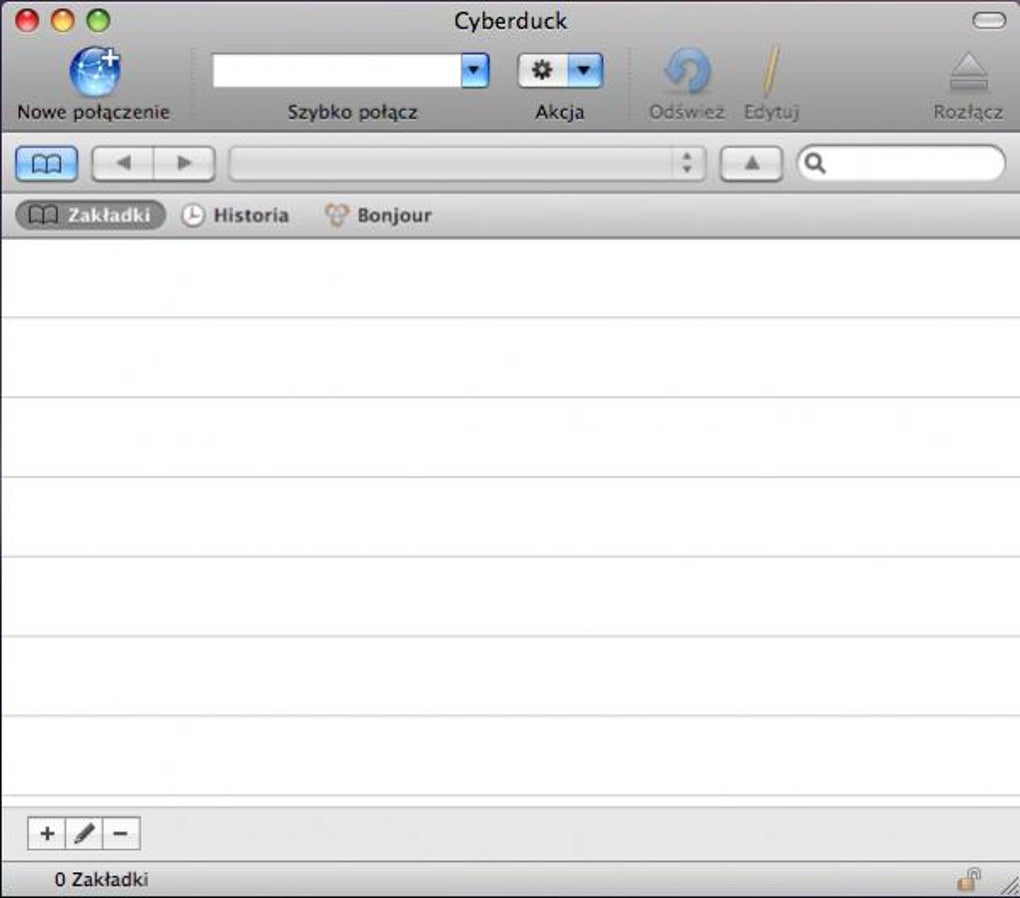Expand the Akcja dropdown arrow
1020x898 pixels.
click(x=585, y=70)
